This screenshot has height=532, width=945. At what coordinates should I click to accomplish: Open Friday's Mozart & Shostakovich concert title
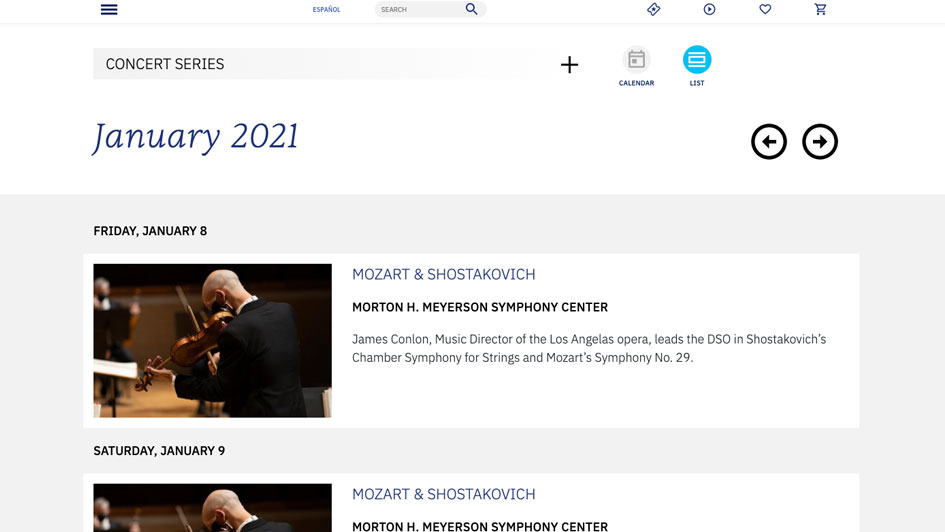444,275
